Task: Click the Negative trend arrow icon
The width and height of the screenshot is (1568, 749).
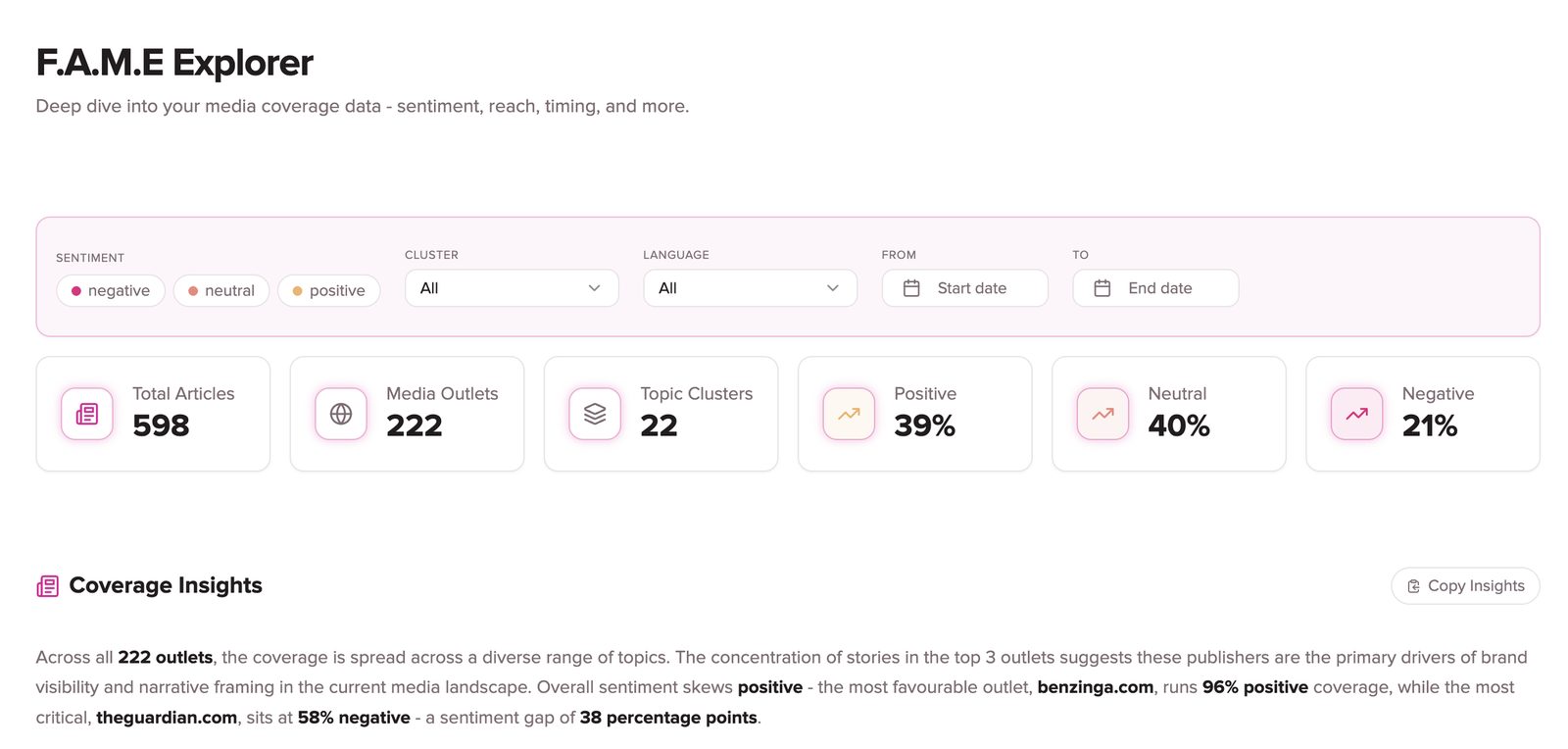Action: [x=1356, y=414]
